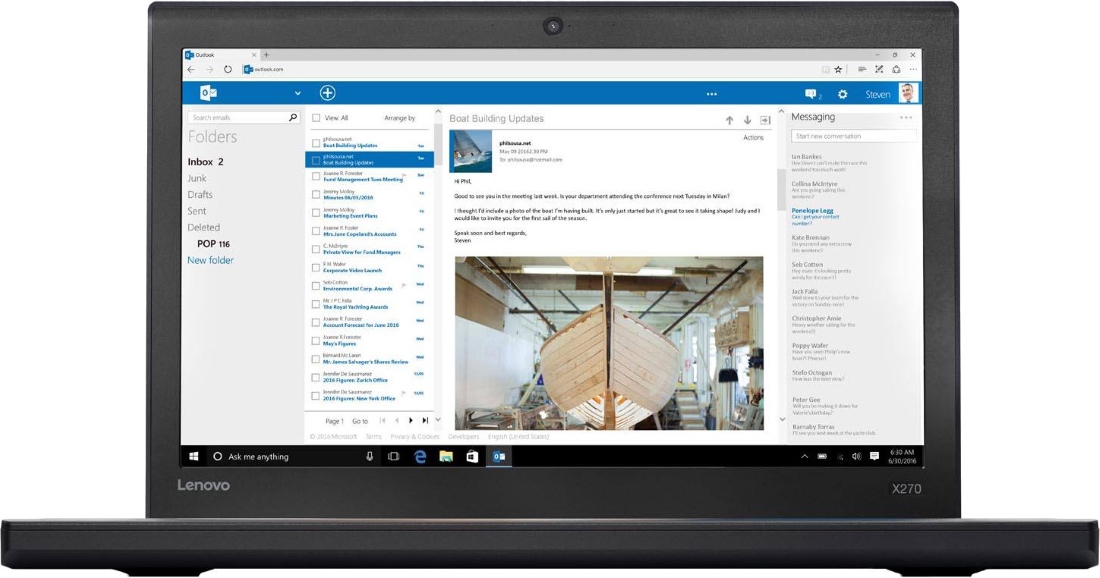Click the next page arrow in pagination
The width and height of the screenshot is (1100, 578).
click(x=411, y=421)
